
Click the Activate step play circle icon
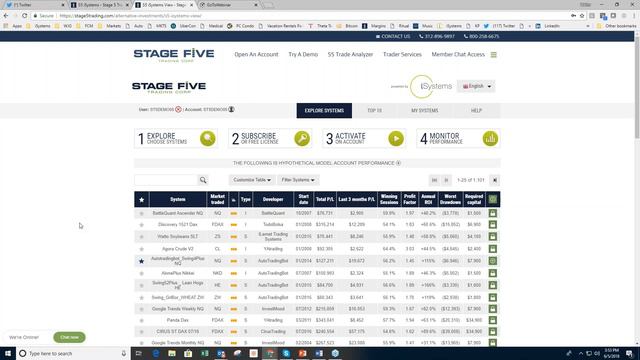tap(396, 139)
